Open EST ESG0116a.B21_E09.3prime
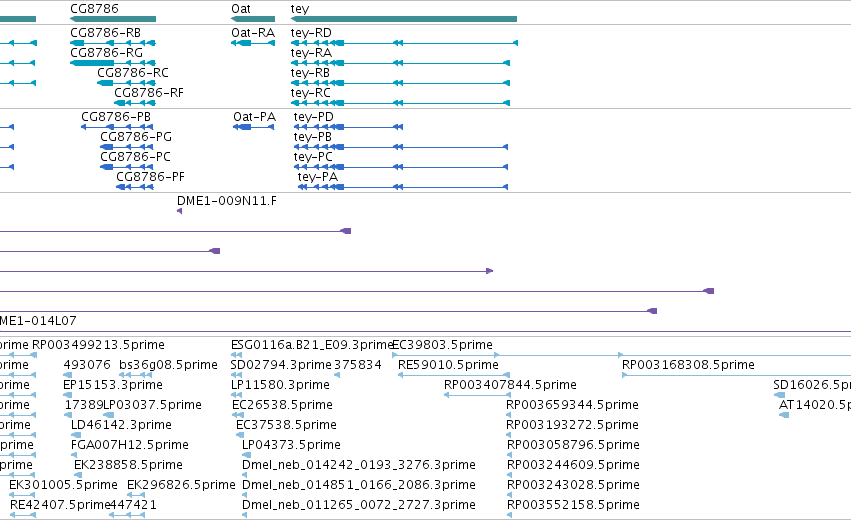 (x=312, y=345)
